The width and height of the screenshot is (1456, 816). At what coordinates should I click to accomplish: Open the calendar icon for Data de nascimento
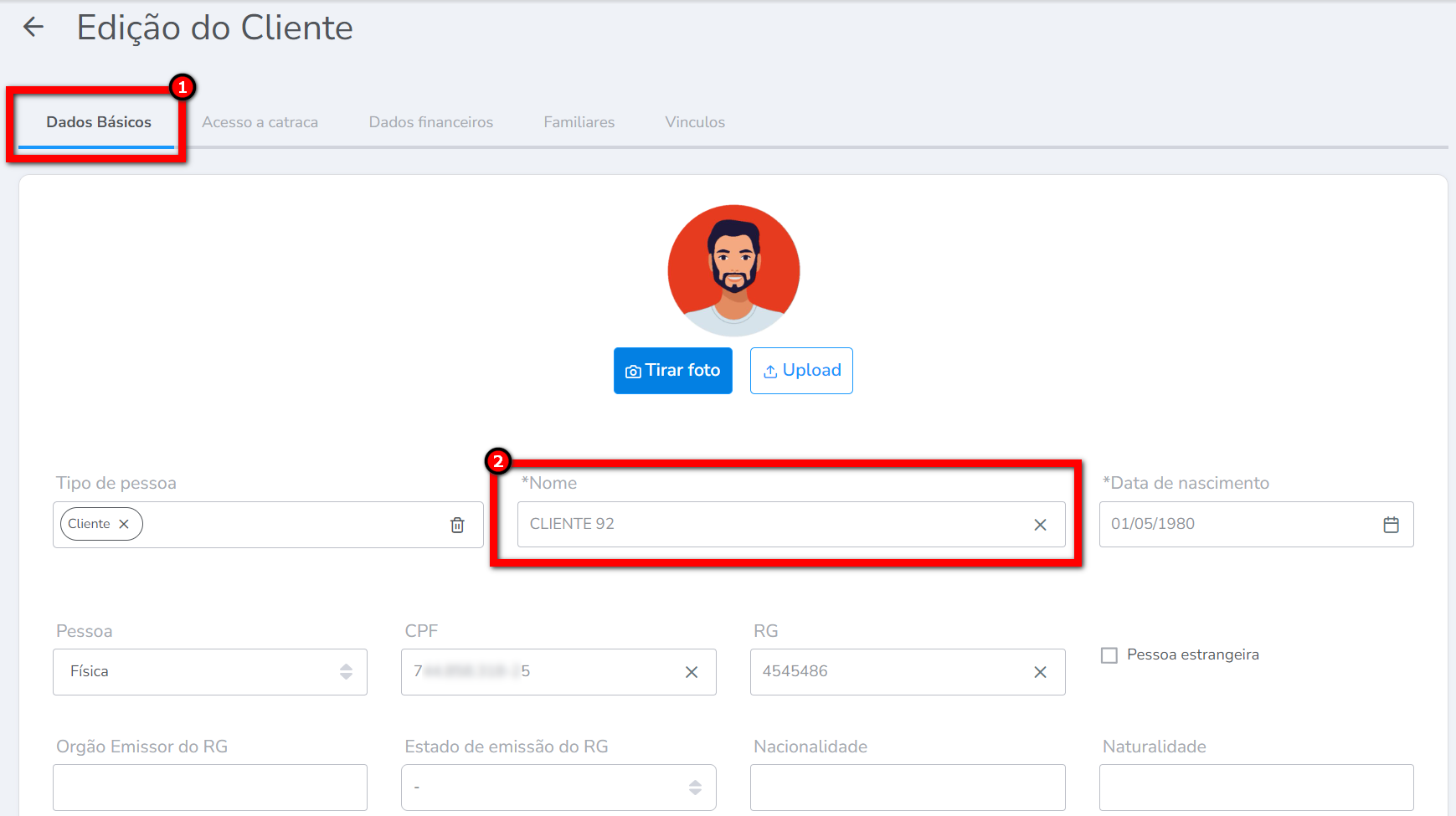(1391, 525)
